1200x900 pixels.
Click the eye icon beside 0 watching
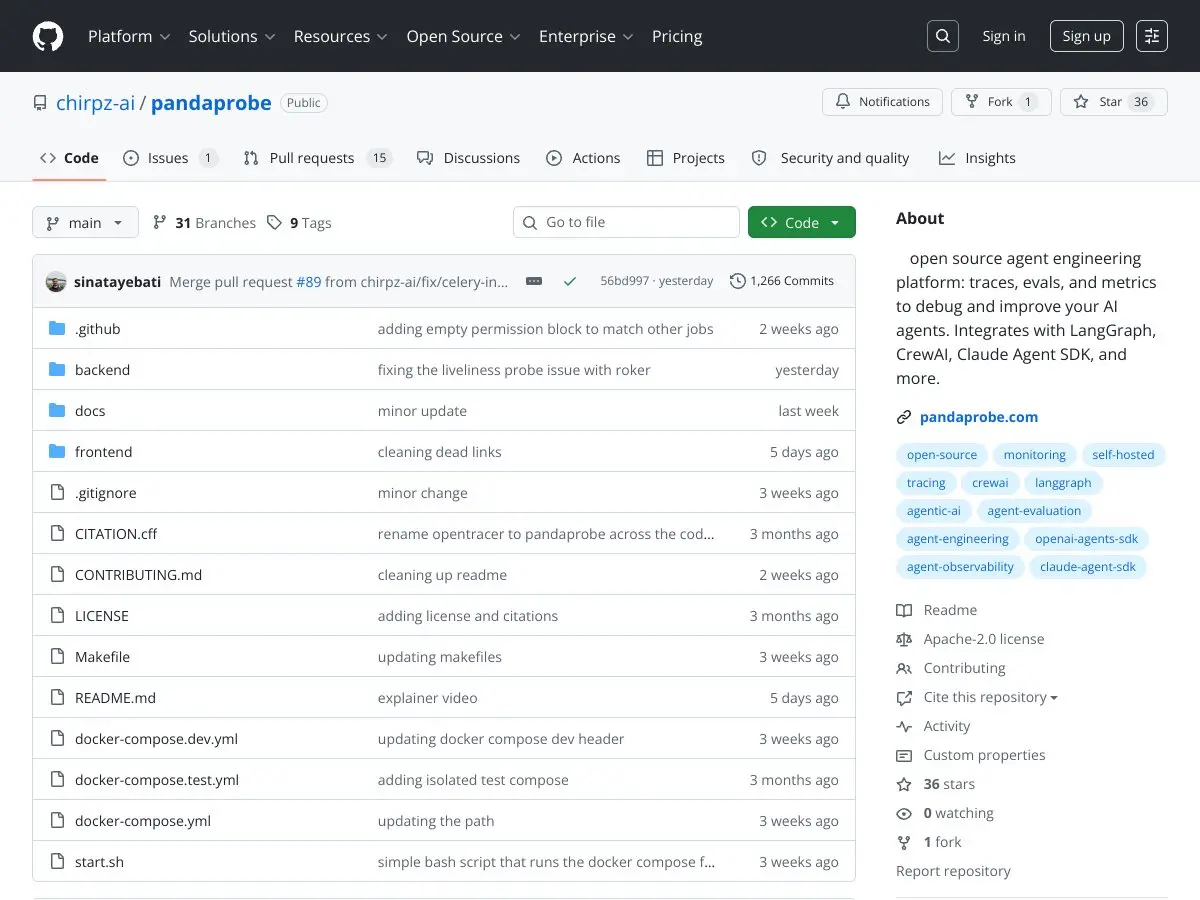coord(904,813)
